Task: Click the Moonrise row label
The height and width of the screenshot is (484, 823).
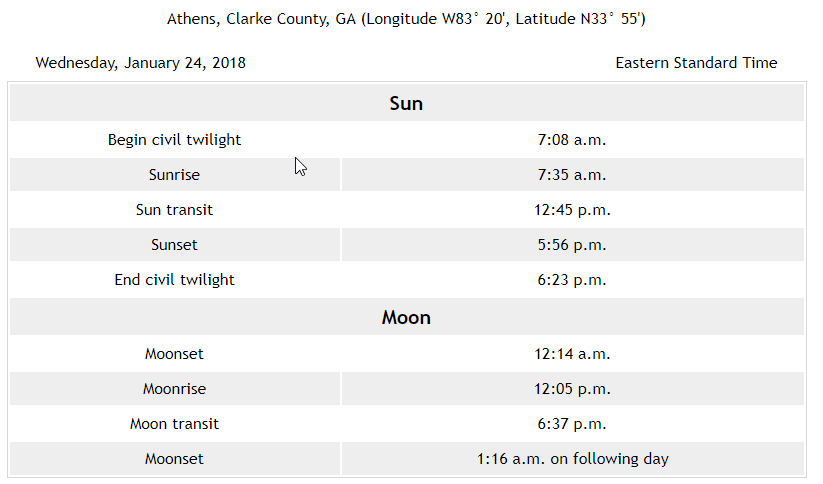Action: pos(174,388)
